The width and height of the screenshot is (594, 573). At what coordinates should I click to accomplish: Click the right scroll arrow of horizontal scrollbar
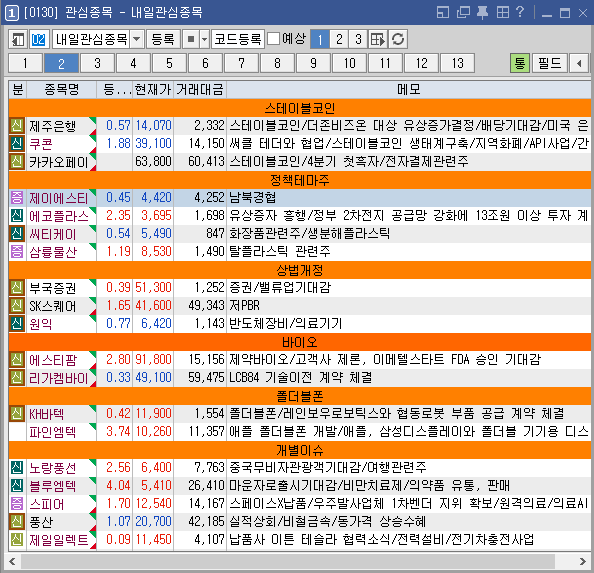(x=583, y=561)
